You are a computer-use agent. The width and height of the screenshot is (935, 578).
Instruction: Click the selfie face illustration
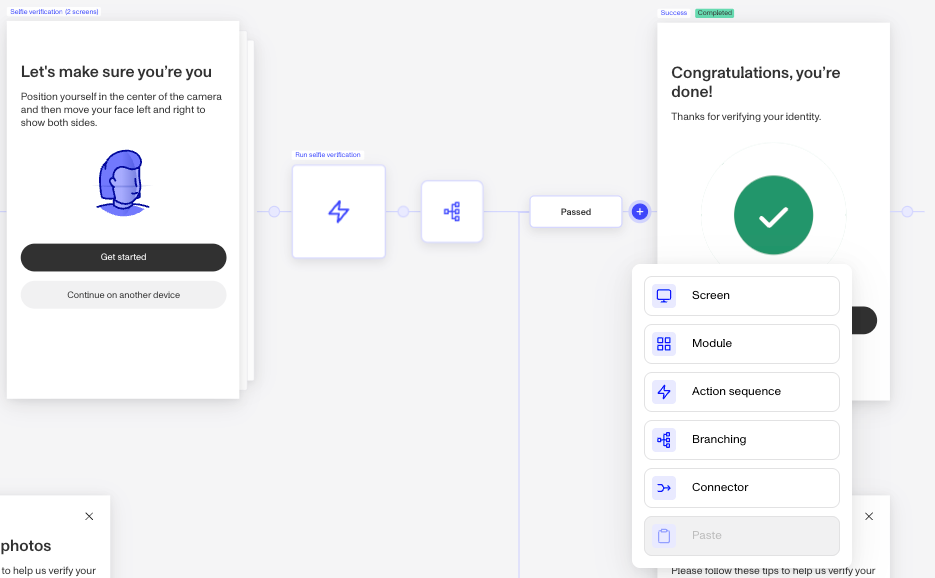(x=123, y=183)
